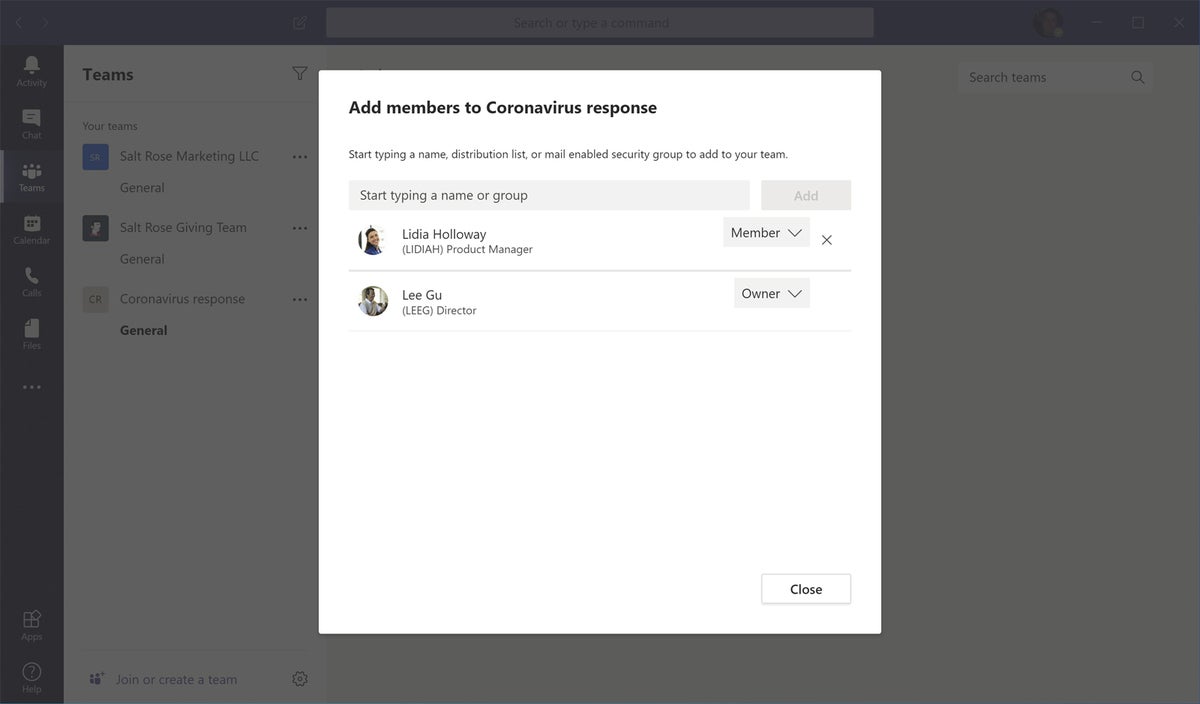Click the Close button in dialog
Image resolution: width=1200 pixels, height=704 pixels.
click(806, 589)
